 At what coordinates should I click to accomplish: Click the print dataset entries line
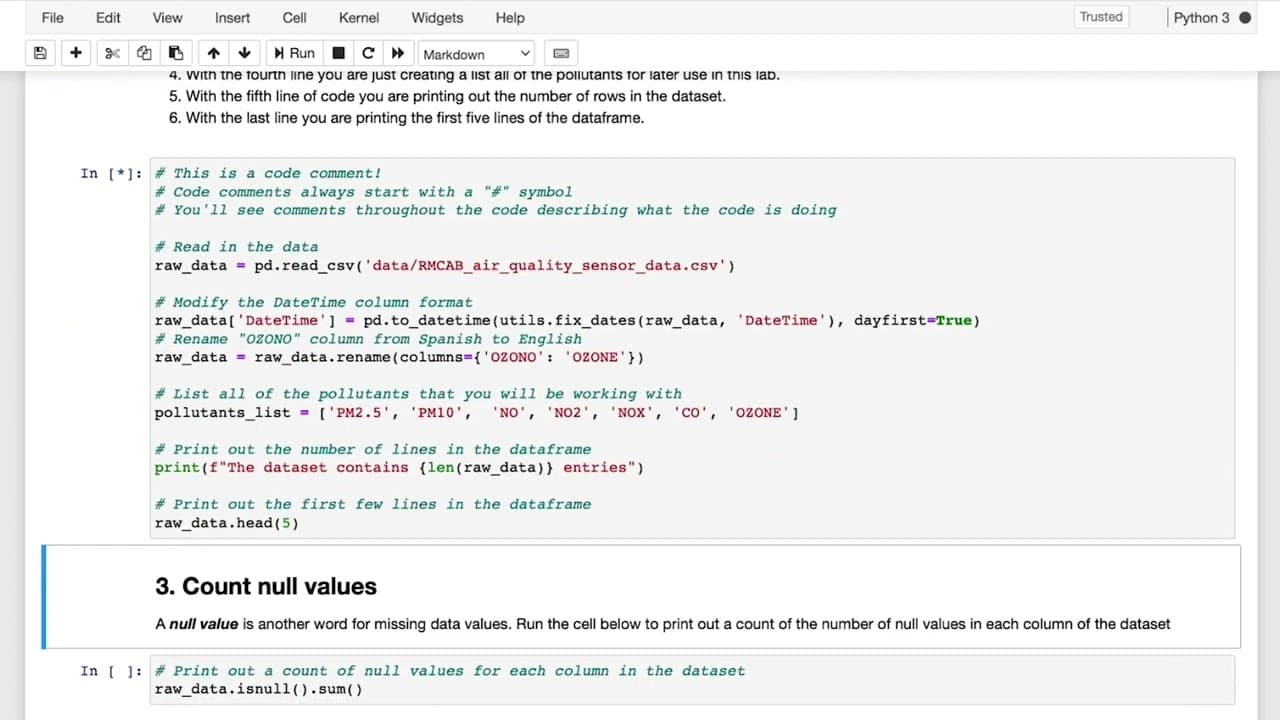399,467
